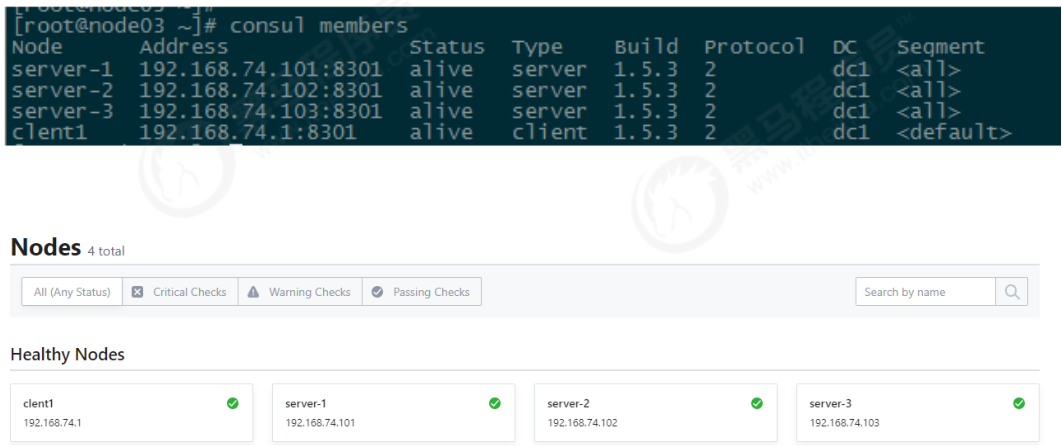Open the server-1 node card
The image size is (1062, 446).
[x=394, y=413]
